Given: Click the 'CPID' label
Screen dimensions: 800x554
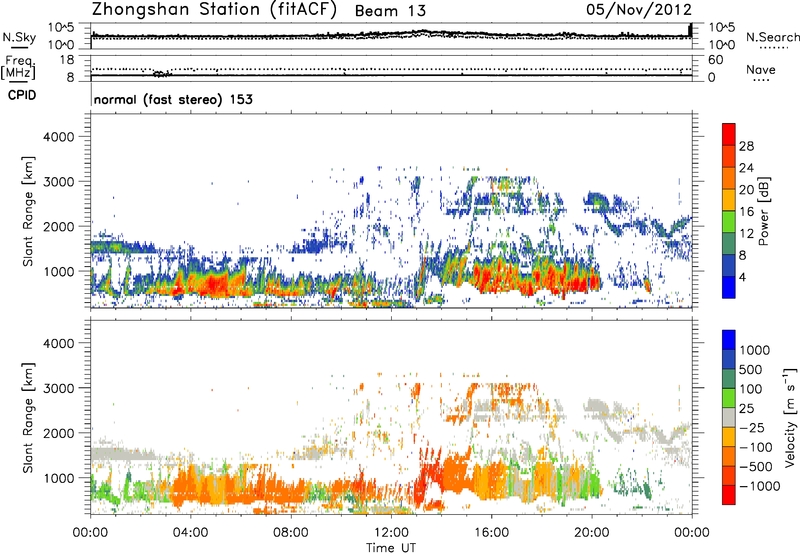Looking at the screenshot, I should (22, 95).
